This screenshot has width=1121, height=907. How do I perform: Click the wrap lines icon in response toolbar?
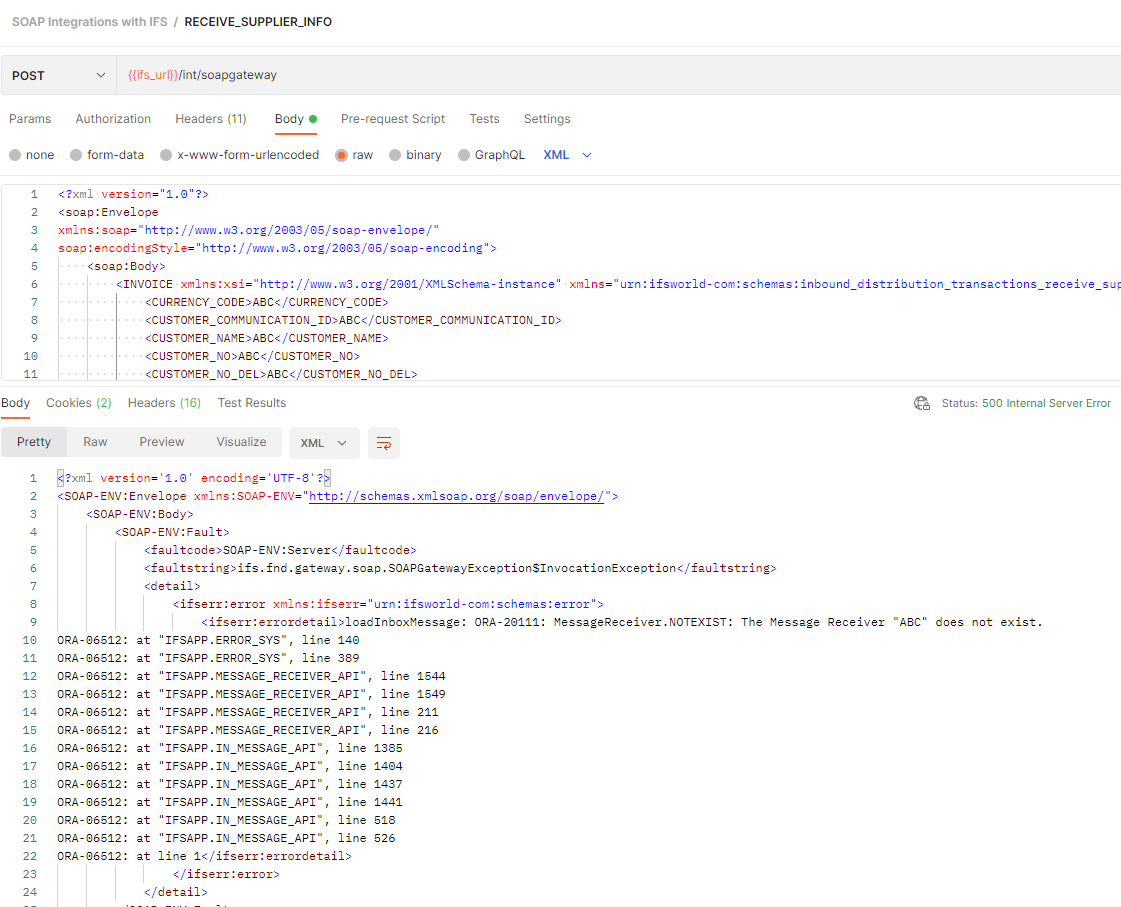click(384, 443)
